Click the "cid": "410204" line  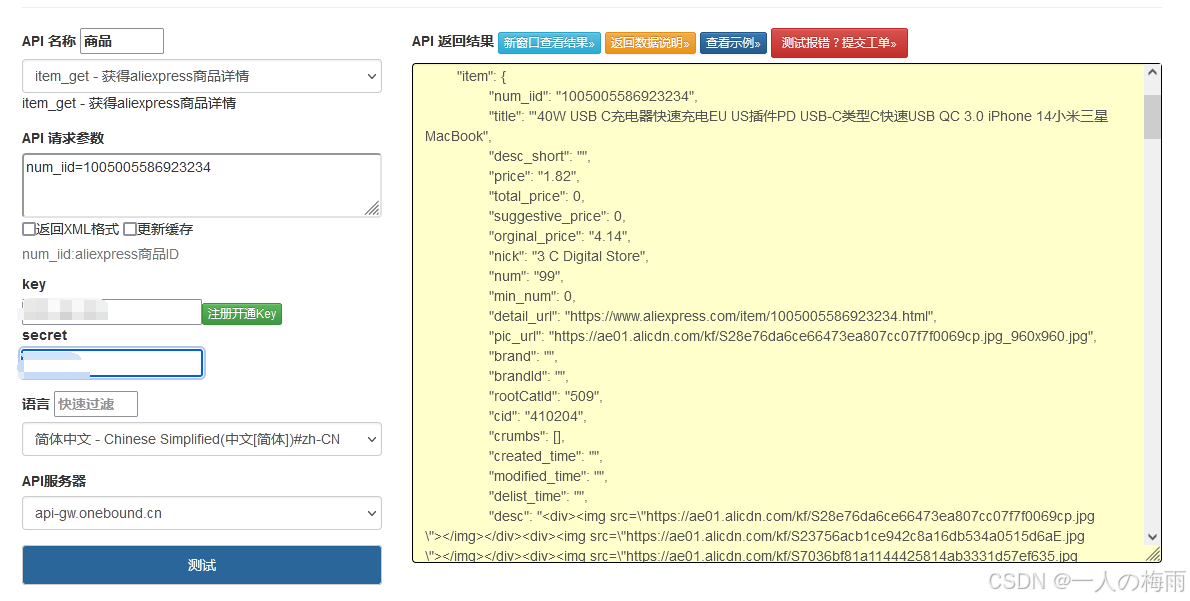tap(537, 416)
